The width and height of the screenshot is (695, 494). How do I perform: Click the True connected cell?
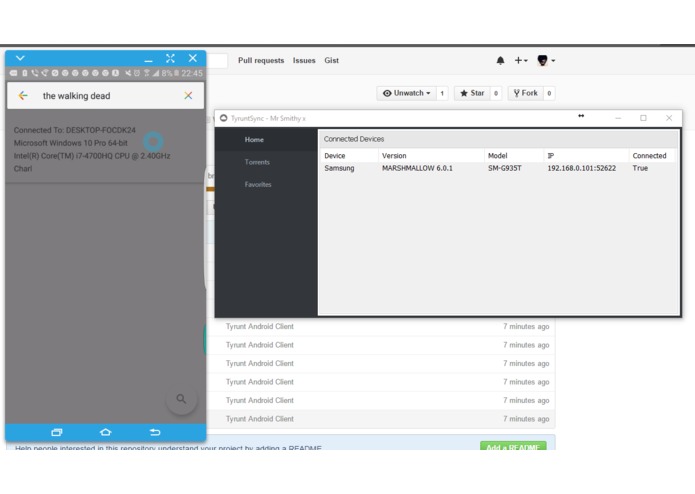[x=640, y=168]
